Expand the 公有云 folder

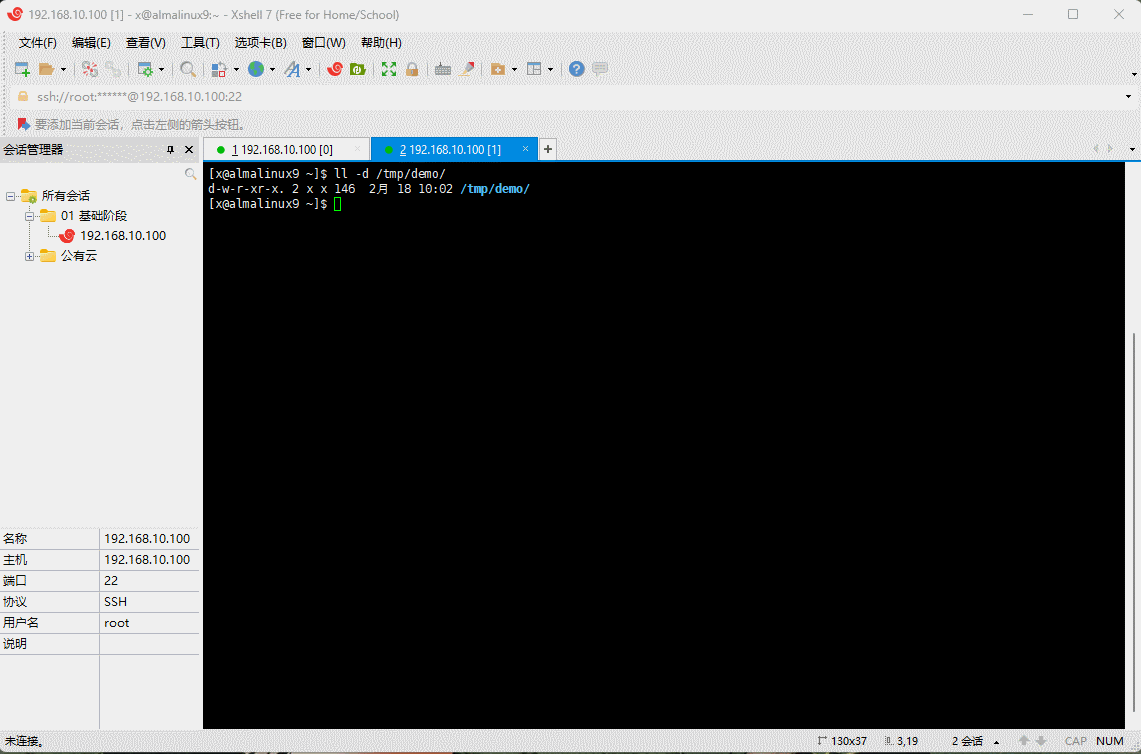click(30, 256)
